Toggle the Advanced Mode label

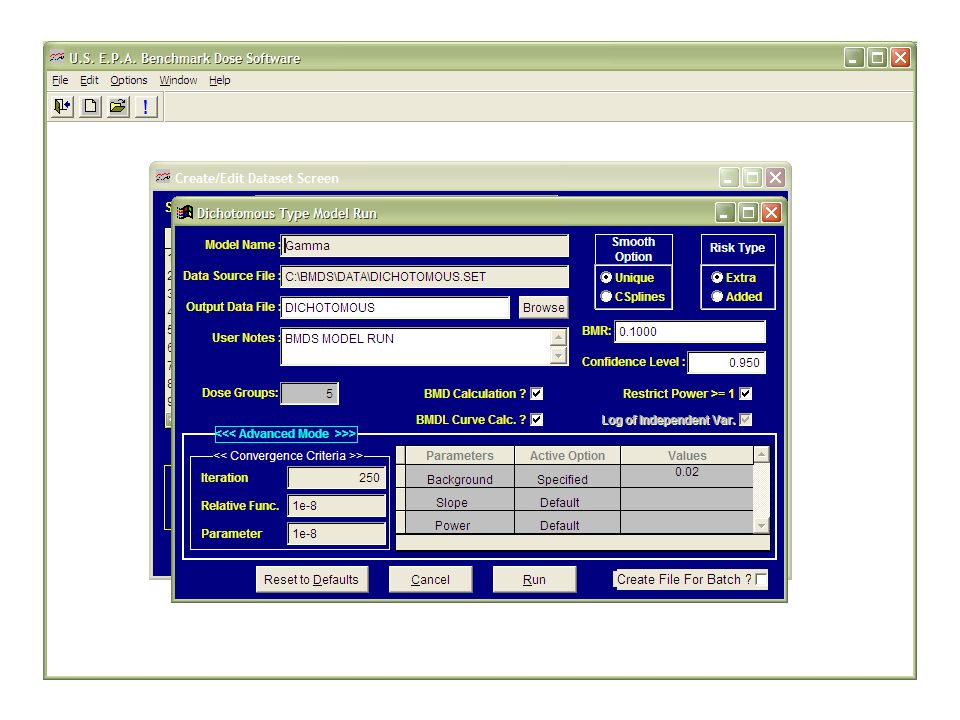(x=287, y=433)
